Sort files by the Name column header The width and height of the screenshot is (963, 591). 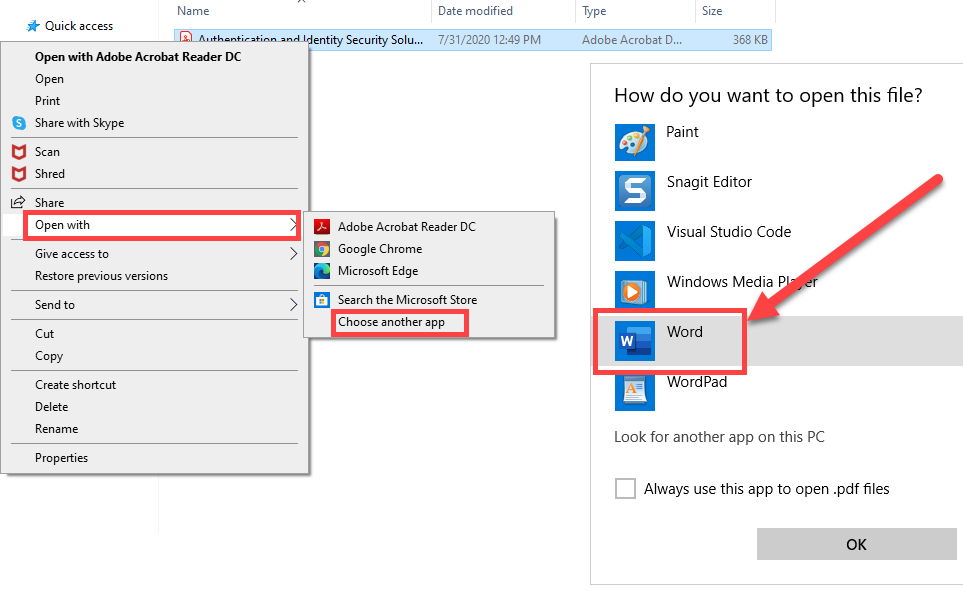coord(193,11)
